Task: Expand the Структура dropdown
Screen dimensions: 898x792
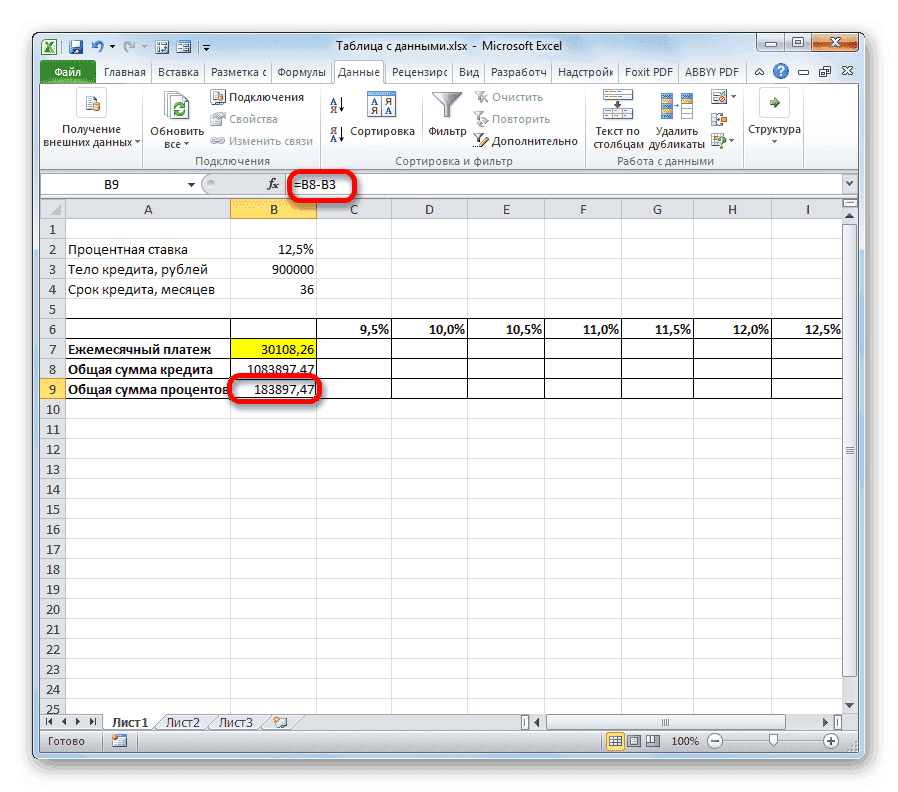Action: click(774, 141)
